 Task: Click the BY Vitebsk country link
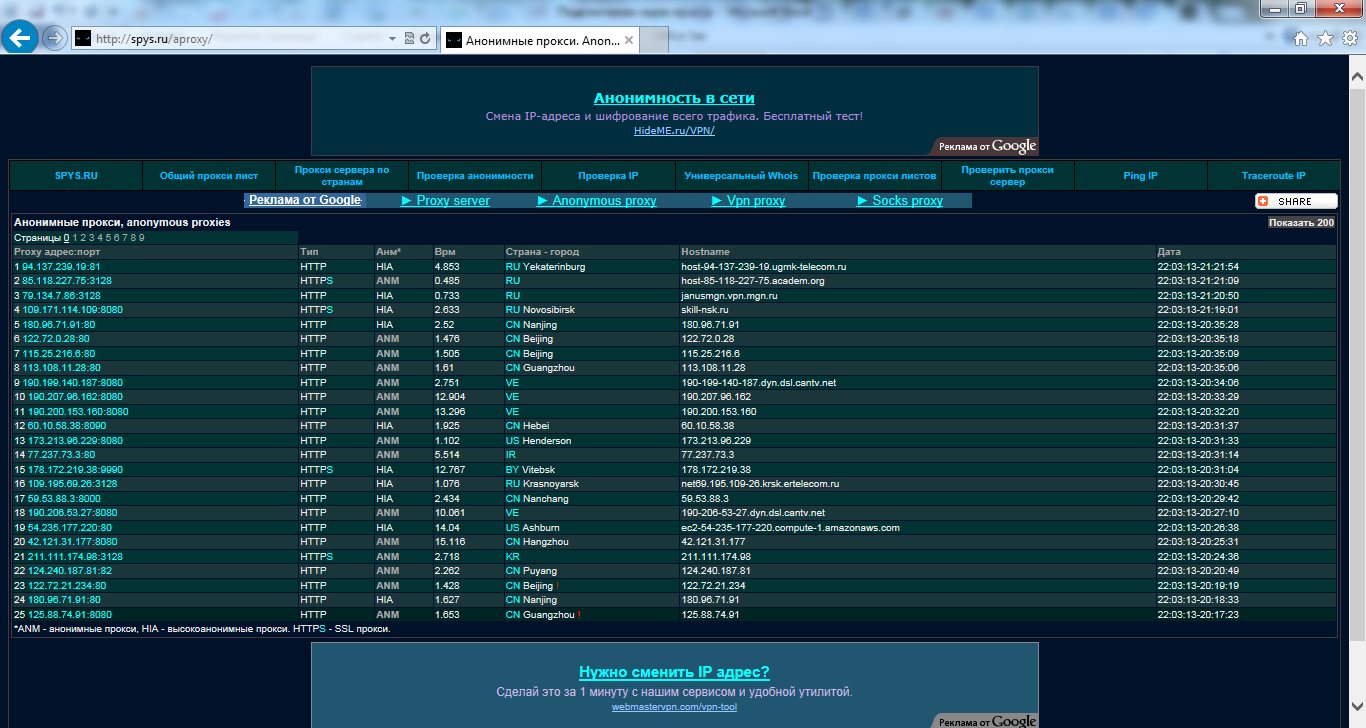[x=531, y=469]
